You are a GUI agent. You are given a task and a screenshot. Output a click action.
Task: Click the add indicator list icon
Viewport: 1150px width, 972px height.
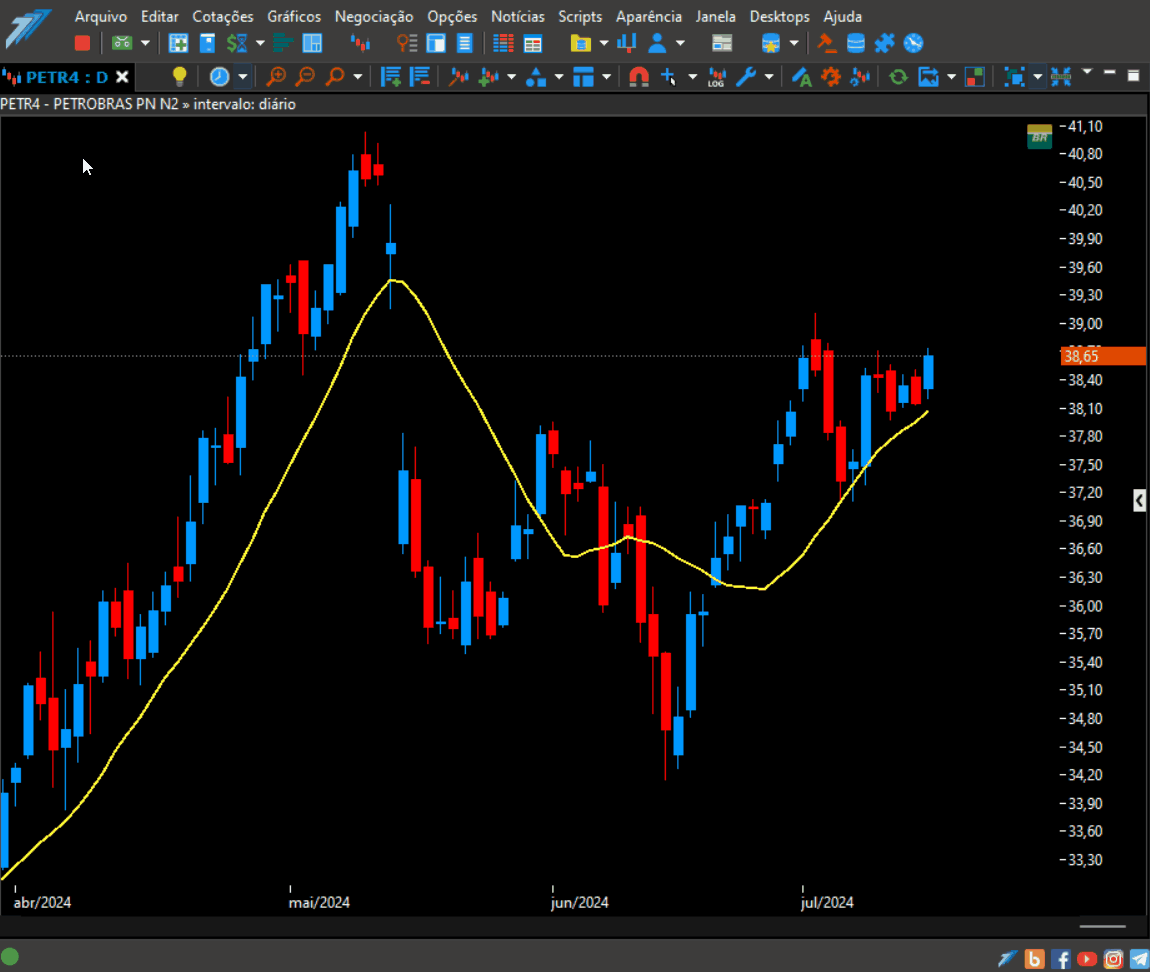tap(391, 76)
